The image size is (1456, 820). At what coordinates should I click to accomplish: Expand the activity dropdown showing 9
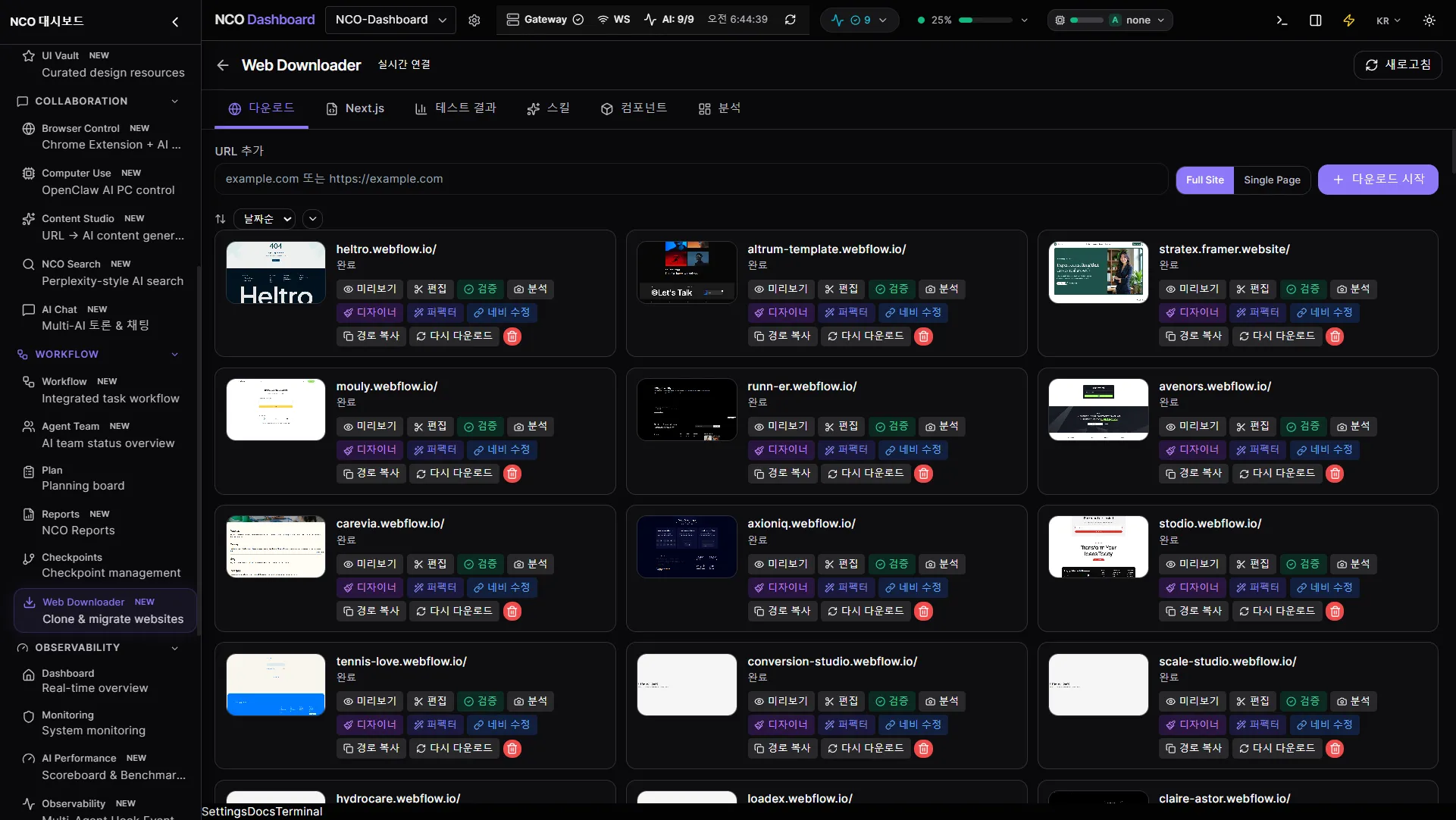pyautogui.click(x=860, y=20)
